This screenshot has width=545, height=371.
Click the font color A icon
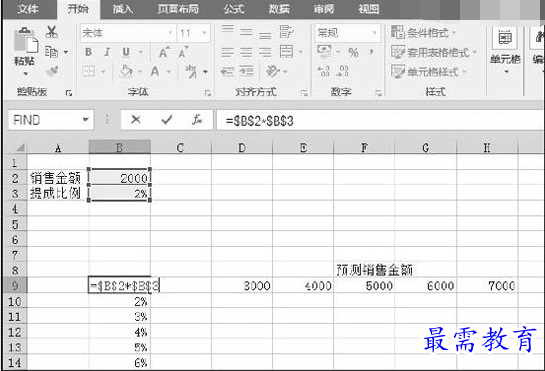[x=155, y=72]
